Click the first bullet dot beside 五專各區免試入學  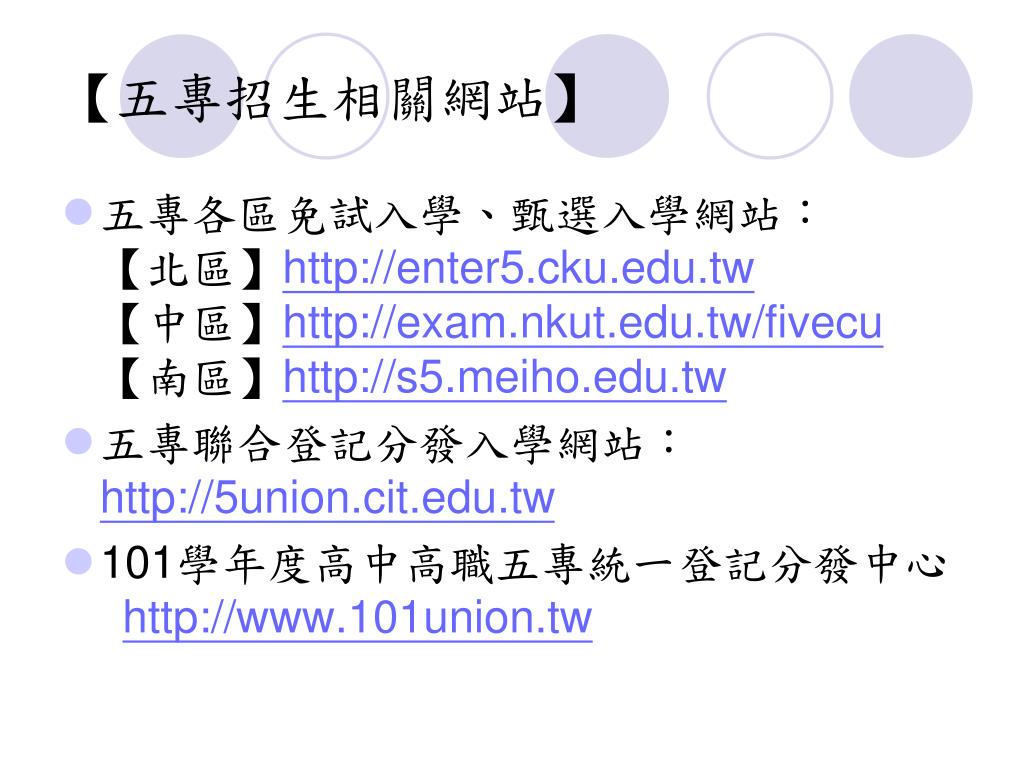[78, 212]
